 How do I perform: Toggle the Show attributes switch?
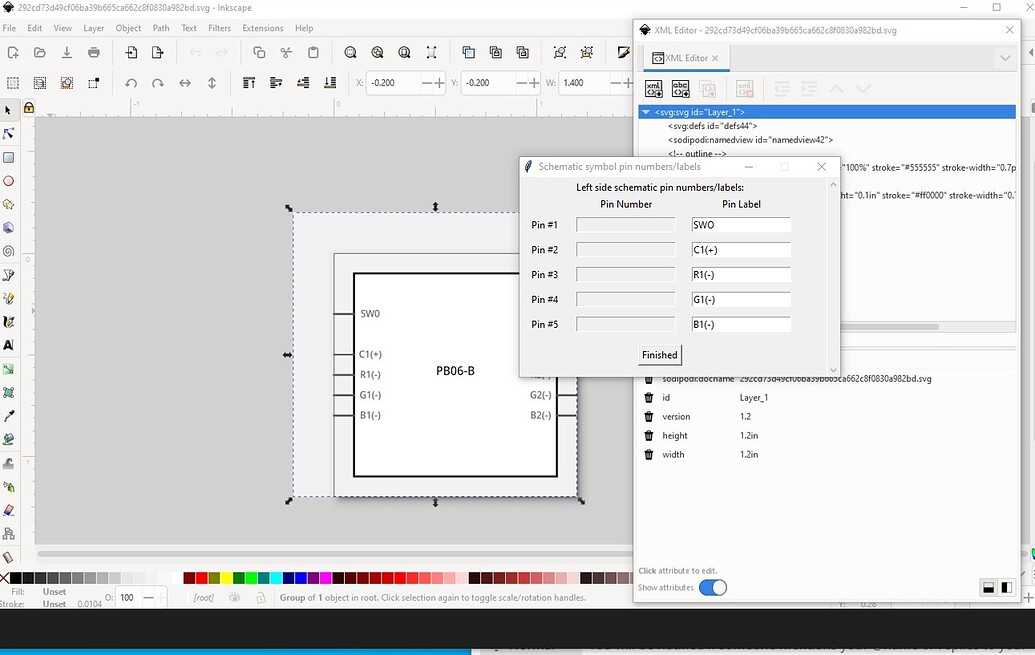point(713,588)
